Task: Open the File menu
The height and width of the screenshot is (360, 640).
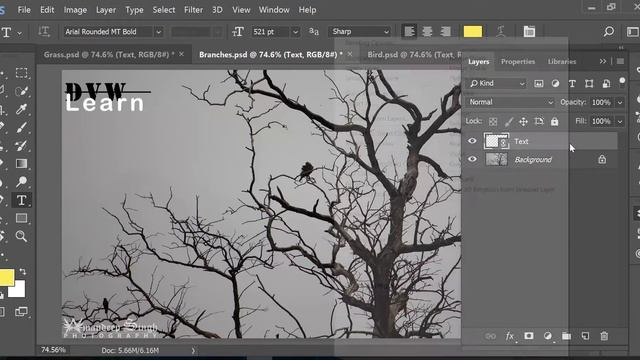Action: [24, 10]
